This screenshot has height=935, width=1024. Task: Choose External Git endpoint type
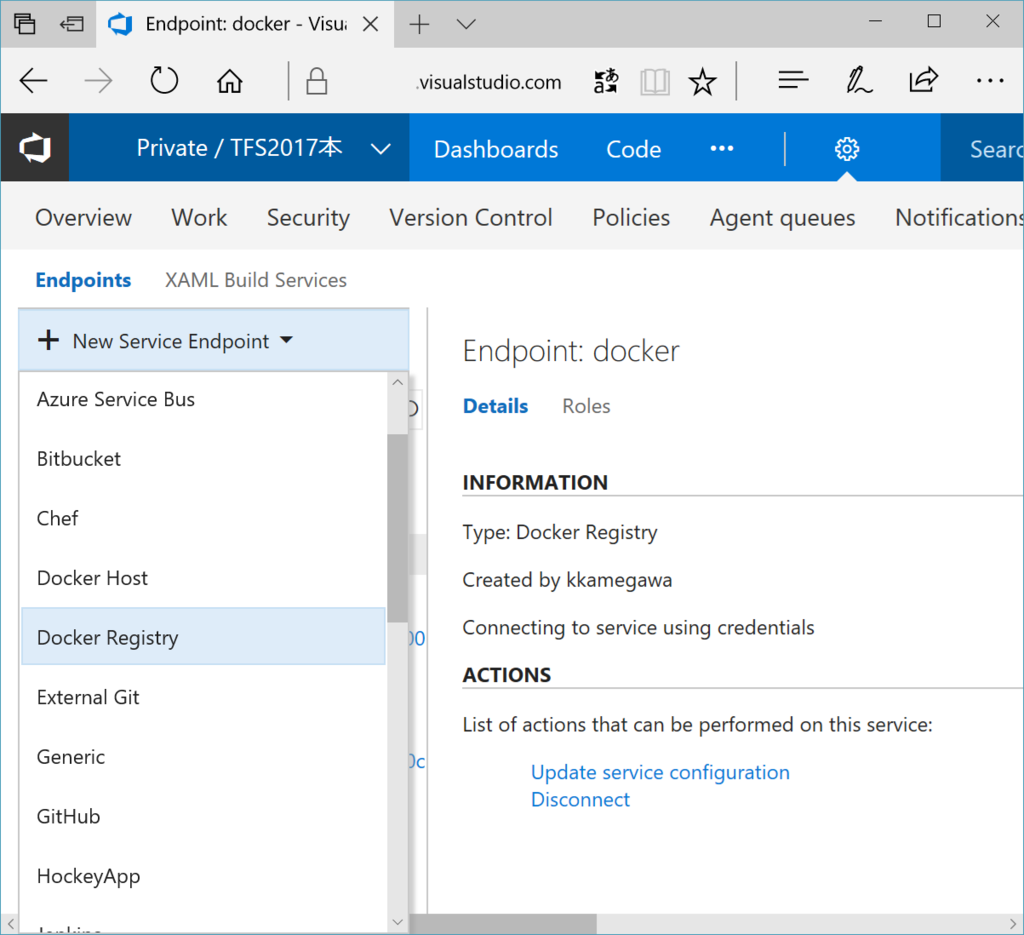pos(203,697)
